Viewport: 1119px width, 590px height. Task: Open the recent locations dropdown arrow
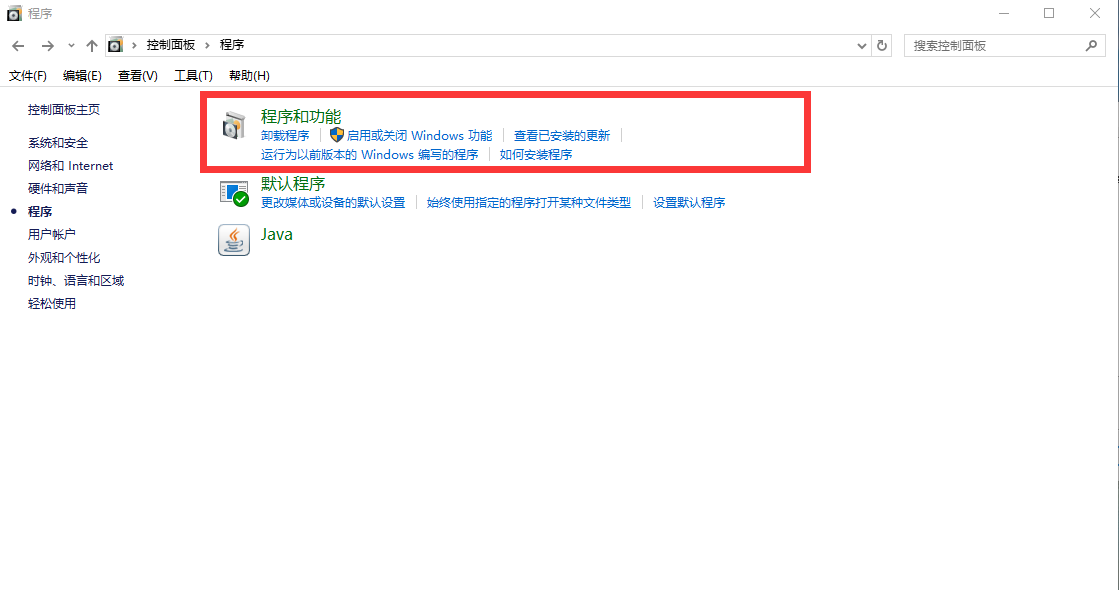point(71,46)
